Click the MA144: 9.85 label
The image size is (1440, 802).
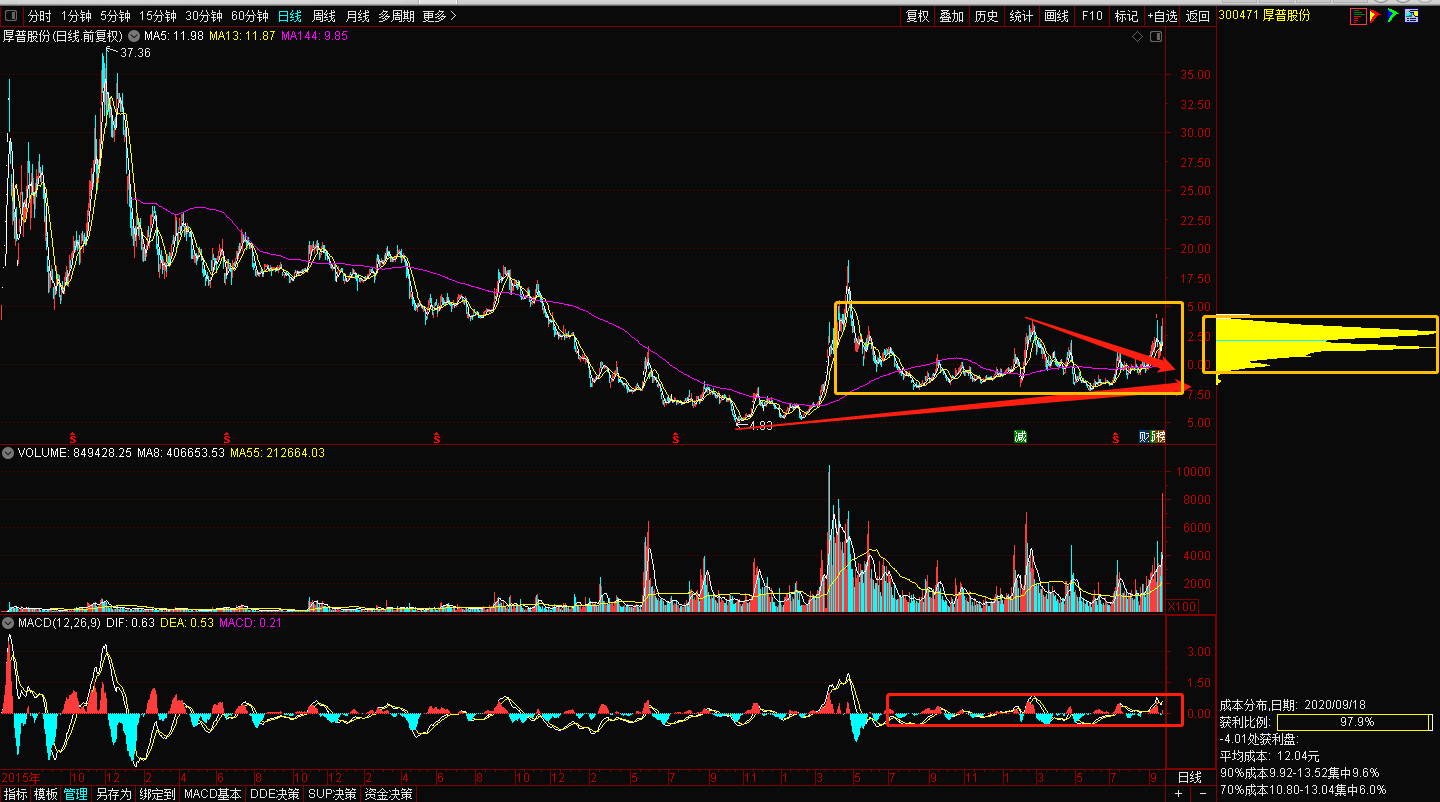[314, 36]
